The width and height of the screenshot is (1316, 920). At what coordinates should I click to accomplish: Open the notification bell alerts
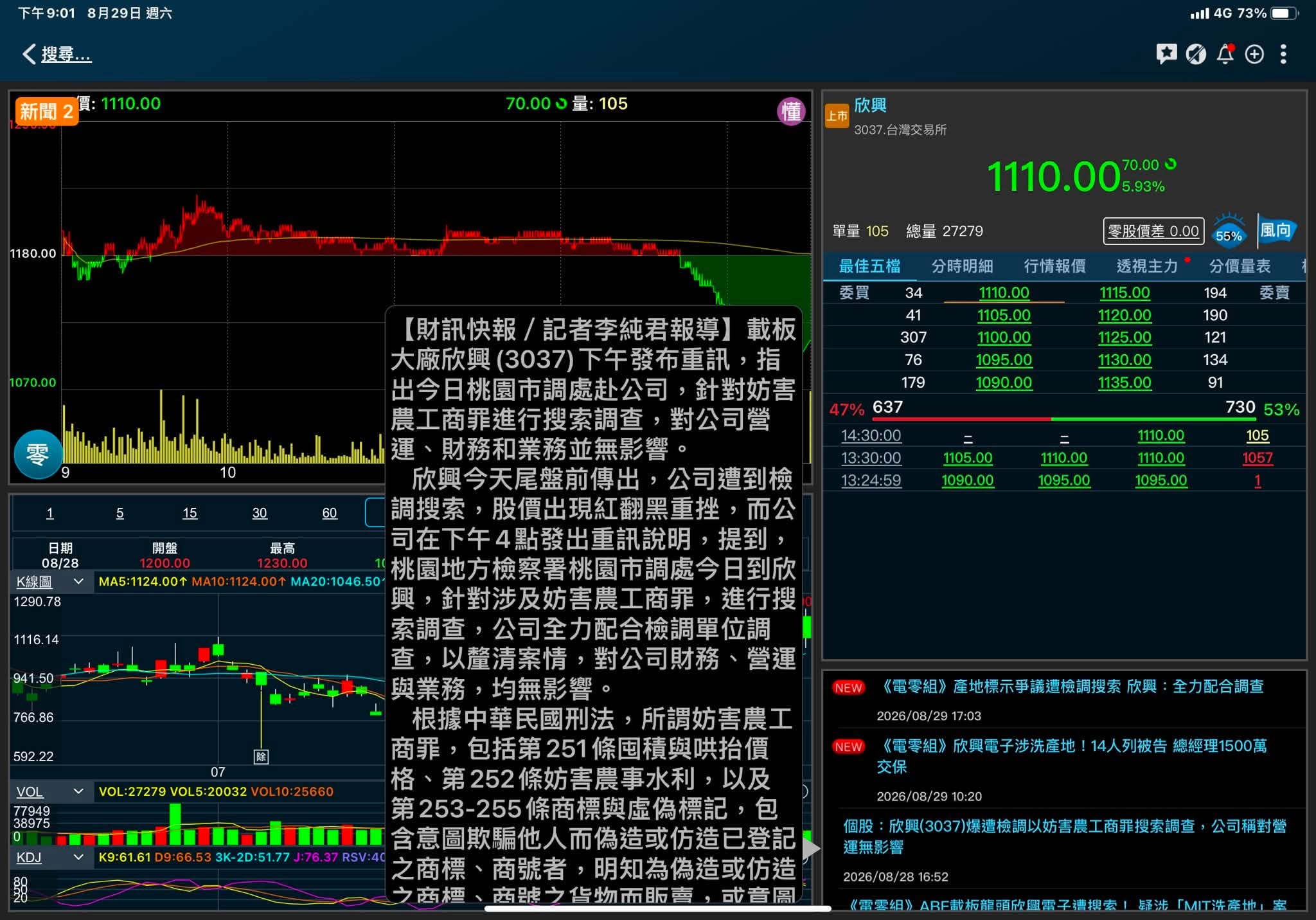point(1225,54)
